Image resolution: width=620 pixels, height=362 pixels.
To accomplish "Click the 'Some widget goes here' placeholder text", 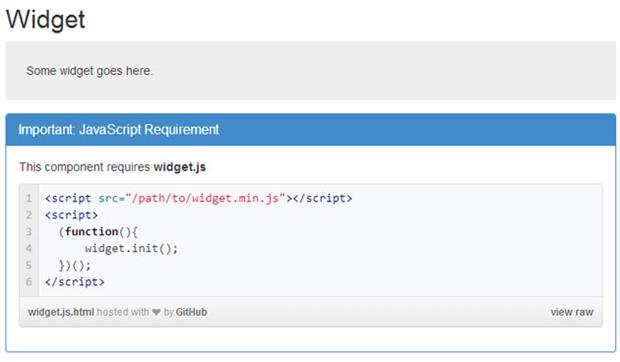I will [x=89, y=71].
